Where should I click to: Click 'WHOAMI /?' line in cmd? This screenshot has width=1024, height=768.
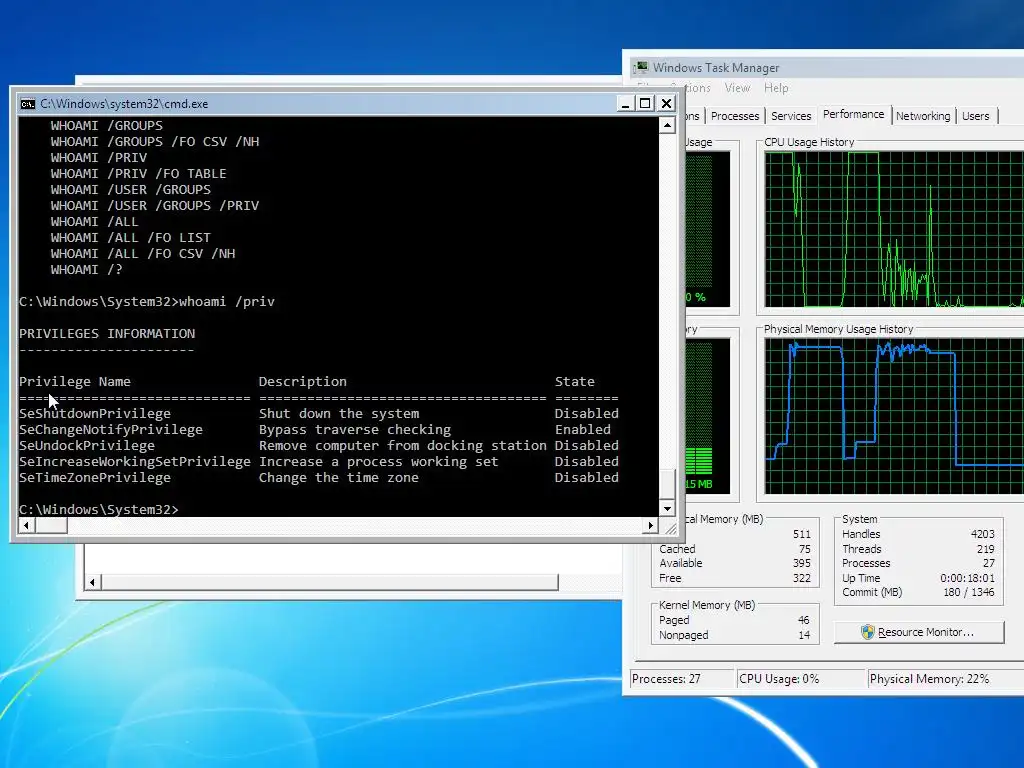pos(86,270)
